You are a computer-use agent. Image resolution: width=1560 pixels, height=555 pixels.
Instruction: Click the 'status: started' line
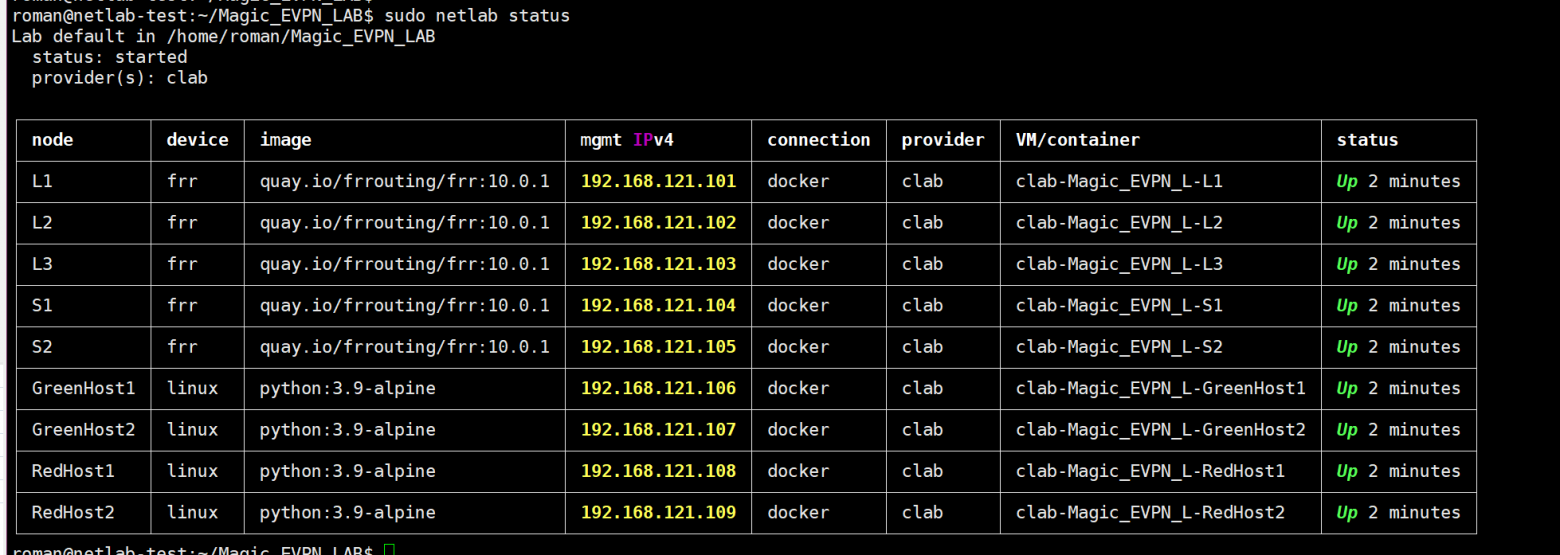coord(109,57)
